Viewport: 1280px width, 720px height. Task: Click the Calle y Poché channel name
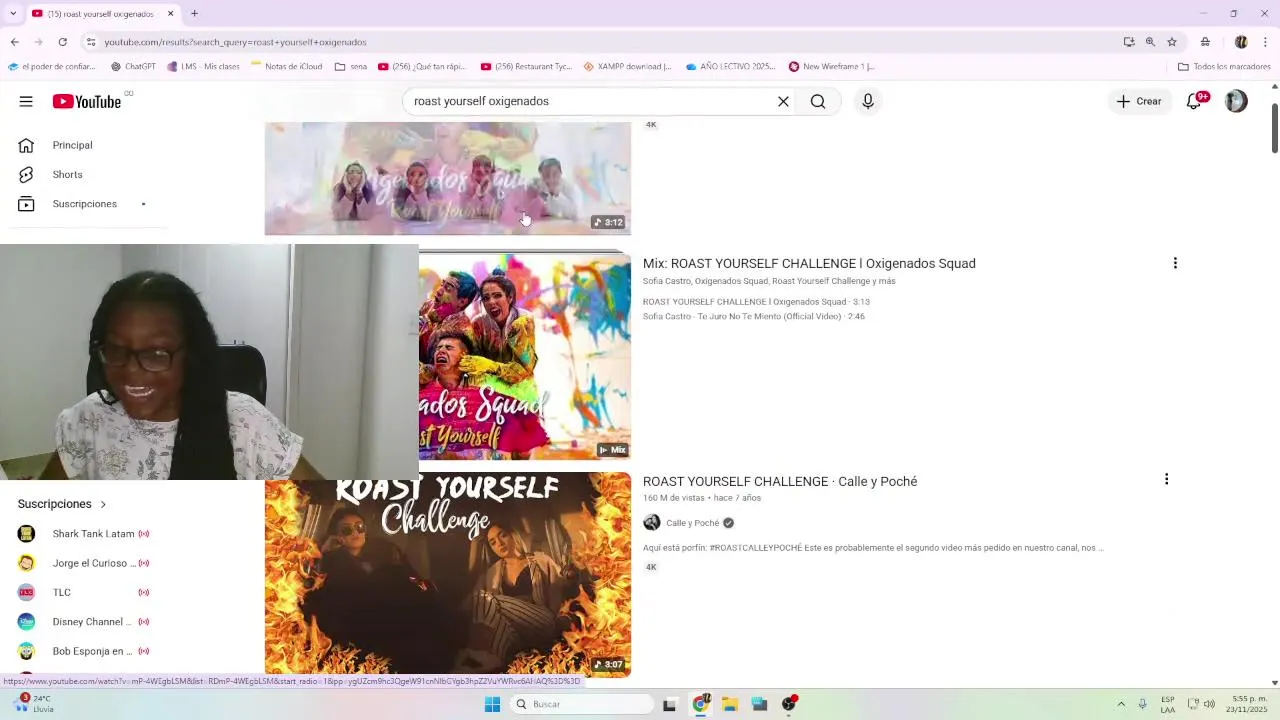coord(693,523)
